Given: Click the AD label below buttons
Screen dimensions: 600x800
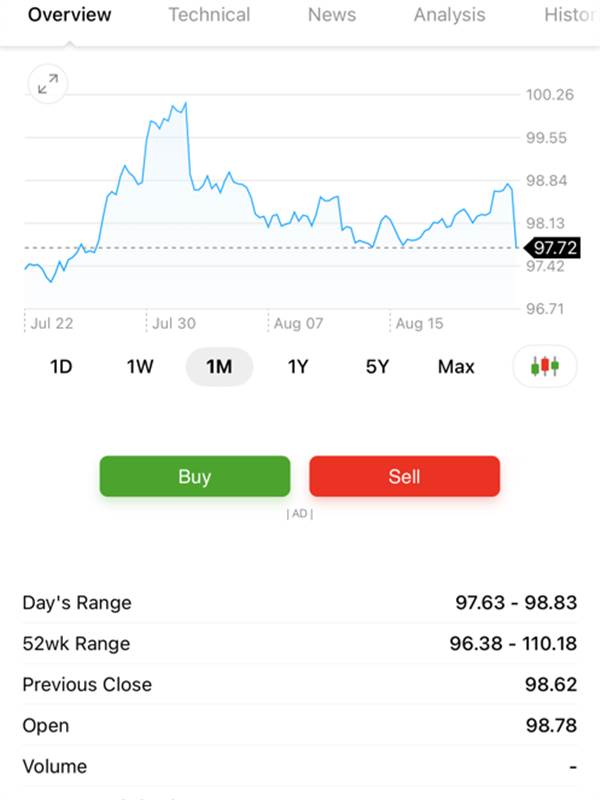Looking at the screenshot, I should 299,514.
